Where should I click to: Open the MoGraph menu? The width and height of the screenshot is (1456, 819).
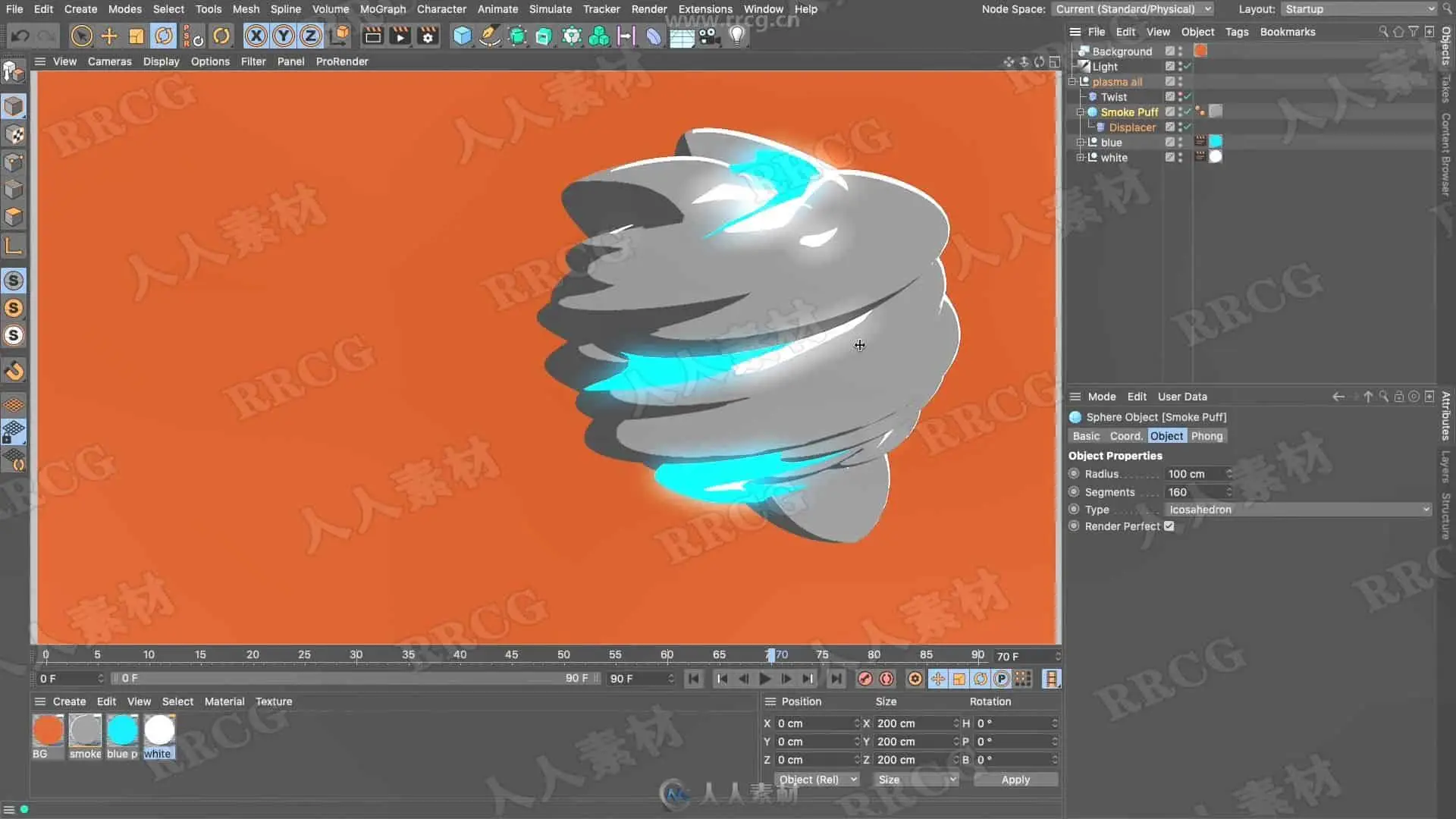tap(382, 9)
